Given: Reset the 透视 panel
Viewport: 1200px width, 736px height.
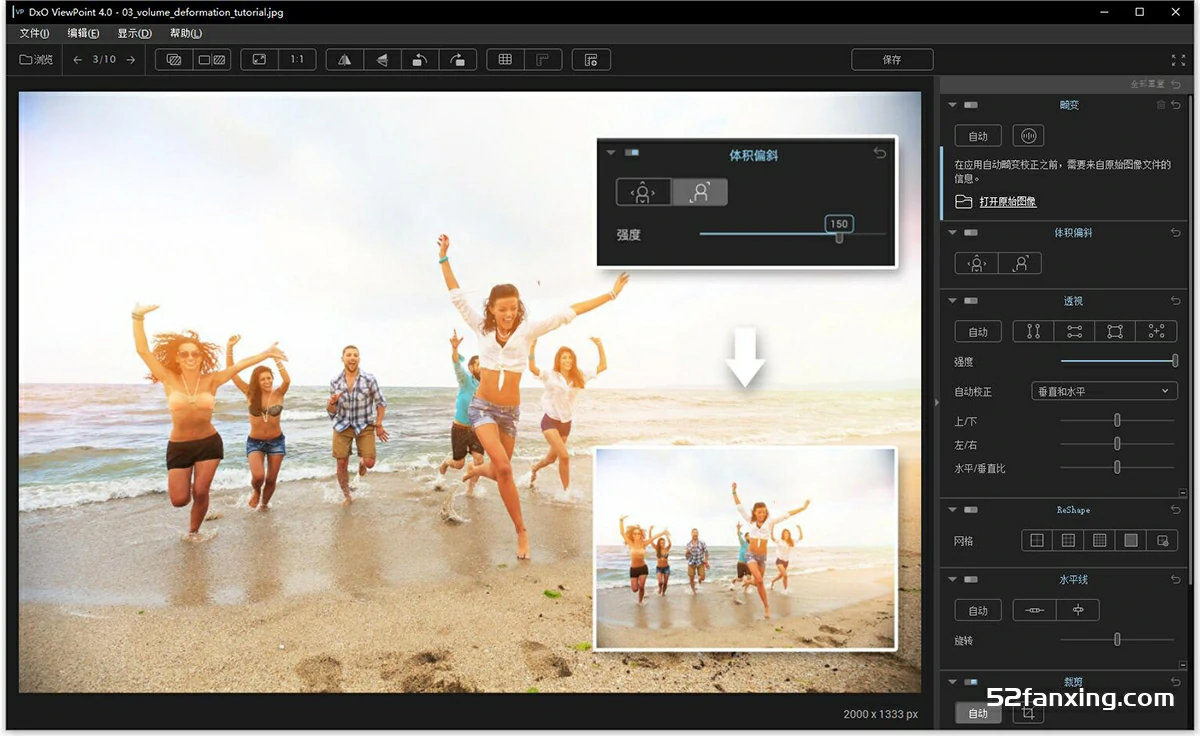Looking at the screenshot, I should pyautogui.click(x=1176, y=301).
